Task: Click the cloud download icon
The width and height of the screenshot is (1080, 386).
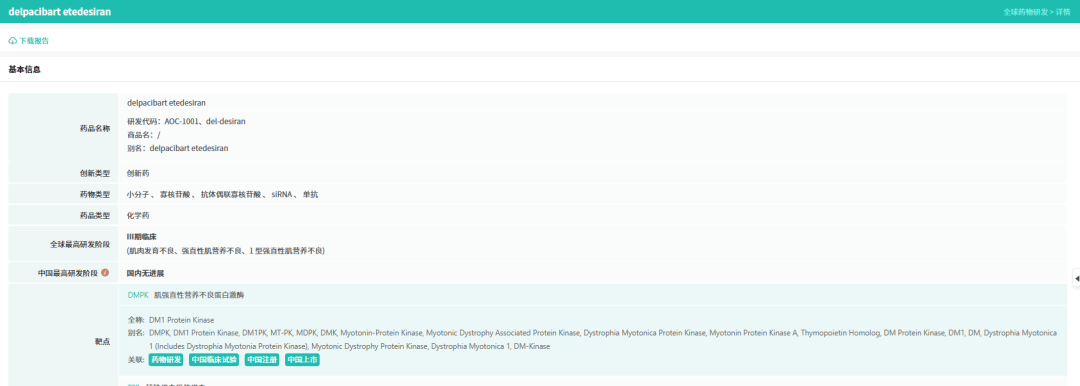Action: 12,41
